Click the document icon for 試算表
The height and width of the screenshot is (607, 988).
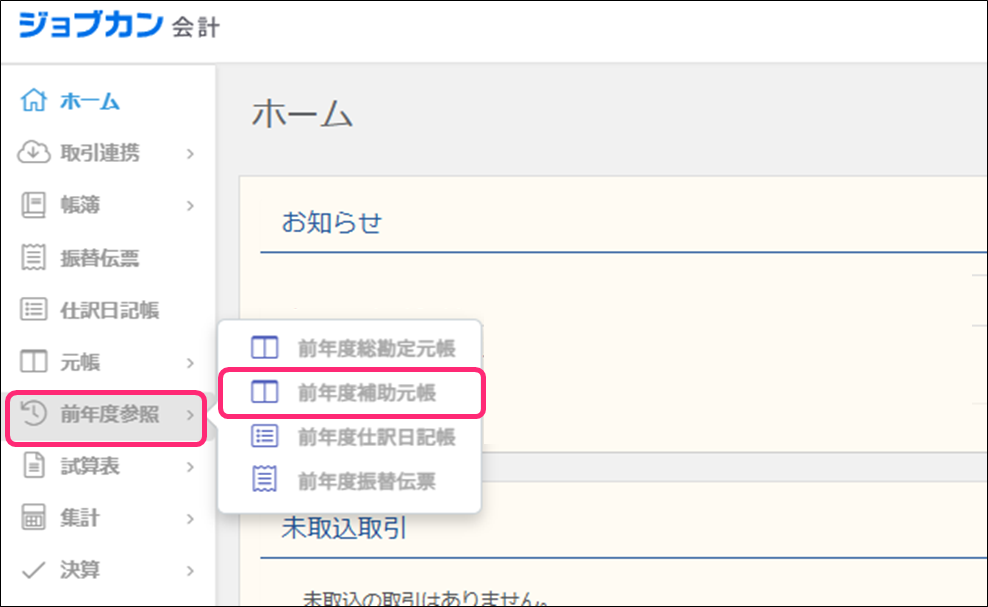pos(34,466)
